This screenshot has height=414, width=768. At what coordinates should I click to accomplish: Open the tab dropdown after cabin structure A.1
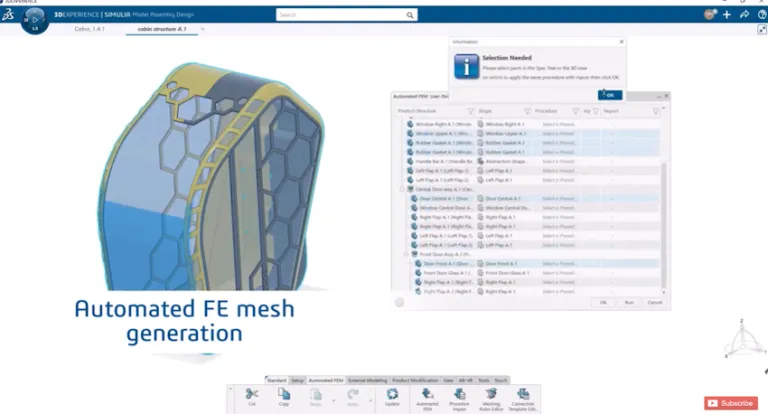tap(202, 29)
